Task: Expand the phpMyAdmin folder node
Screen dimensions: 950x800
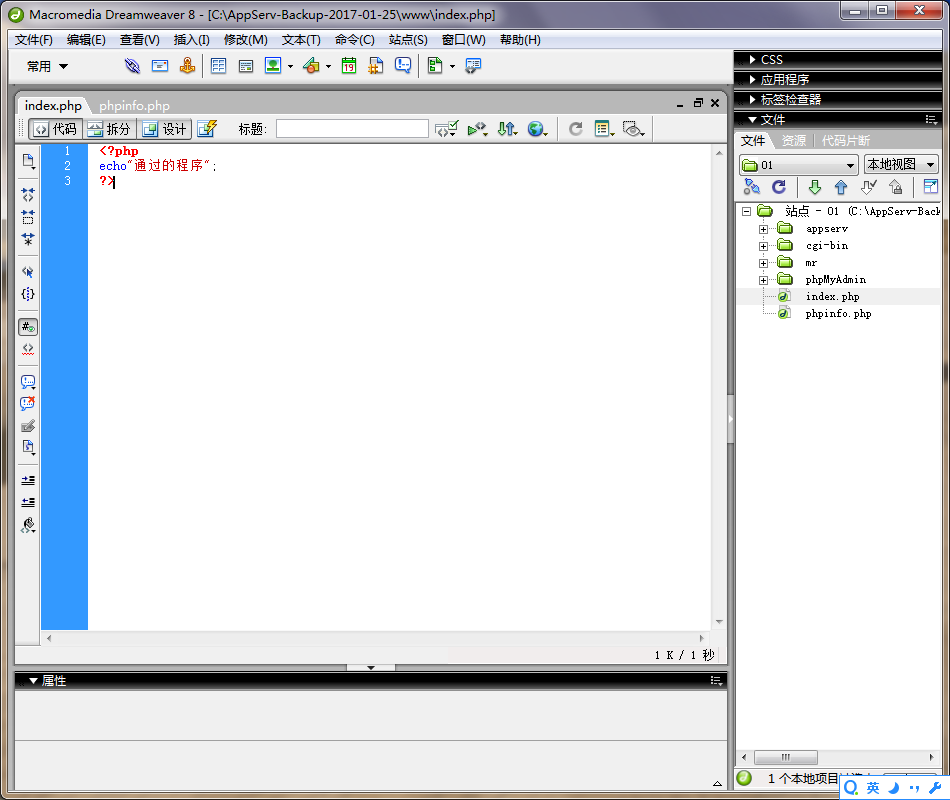Action: coord(763,280)
